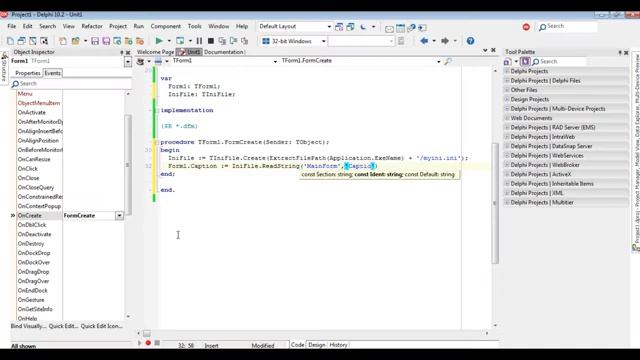Switch to Welcome Page tab
Image resolution: width=640 pixels, height=360 pixels.
156,52
